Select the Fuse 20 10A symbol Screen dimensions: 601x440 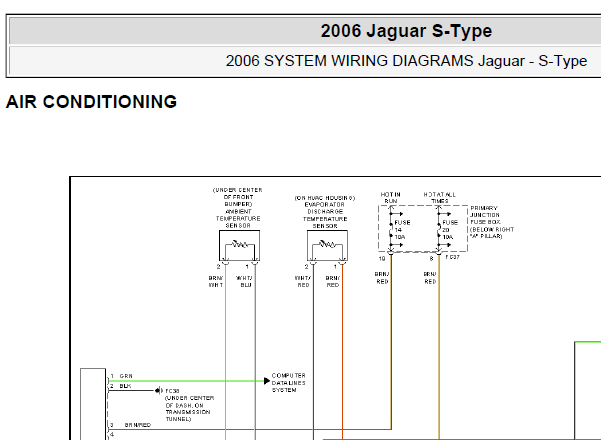tap(439, 229)
